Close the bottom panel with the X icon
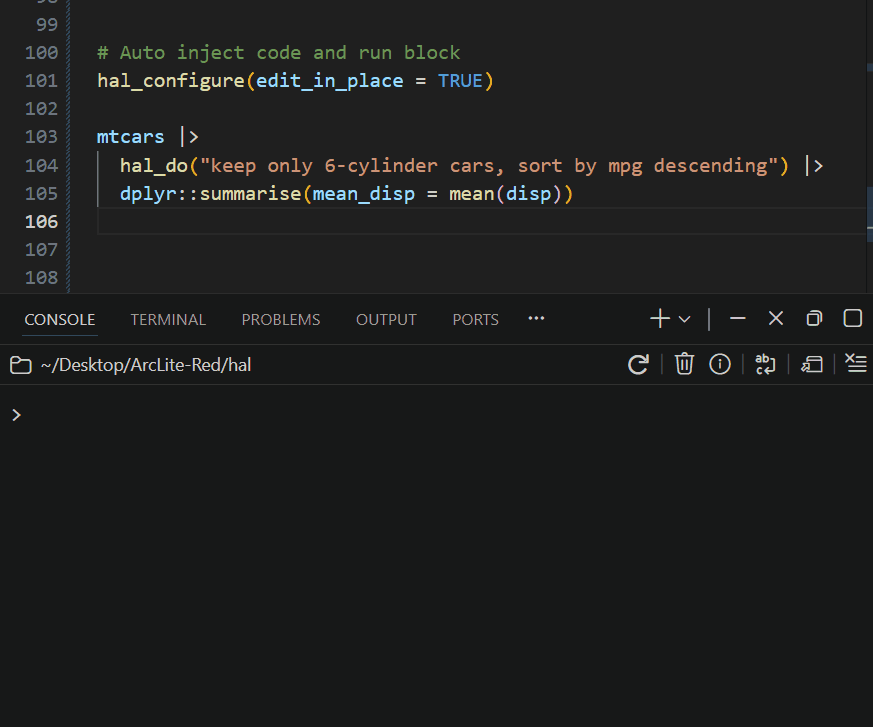Viewport: 873px width, 727px height. click(776, 319)
